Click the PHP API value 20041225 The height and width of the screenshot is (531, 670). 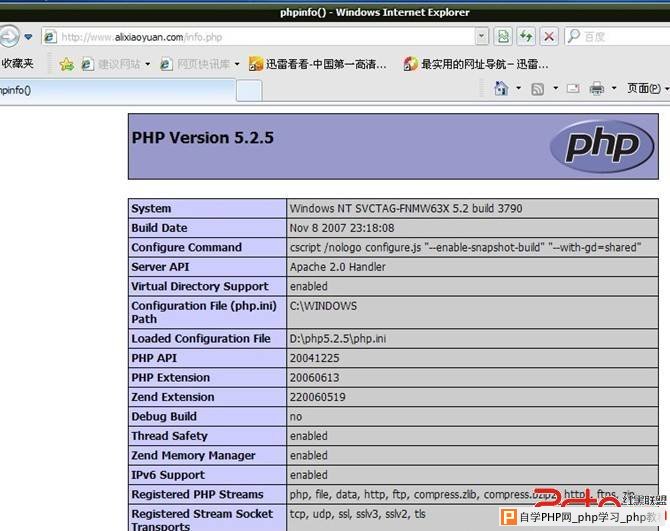point(314,358)
